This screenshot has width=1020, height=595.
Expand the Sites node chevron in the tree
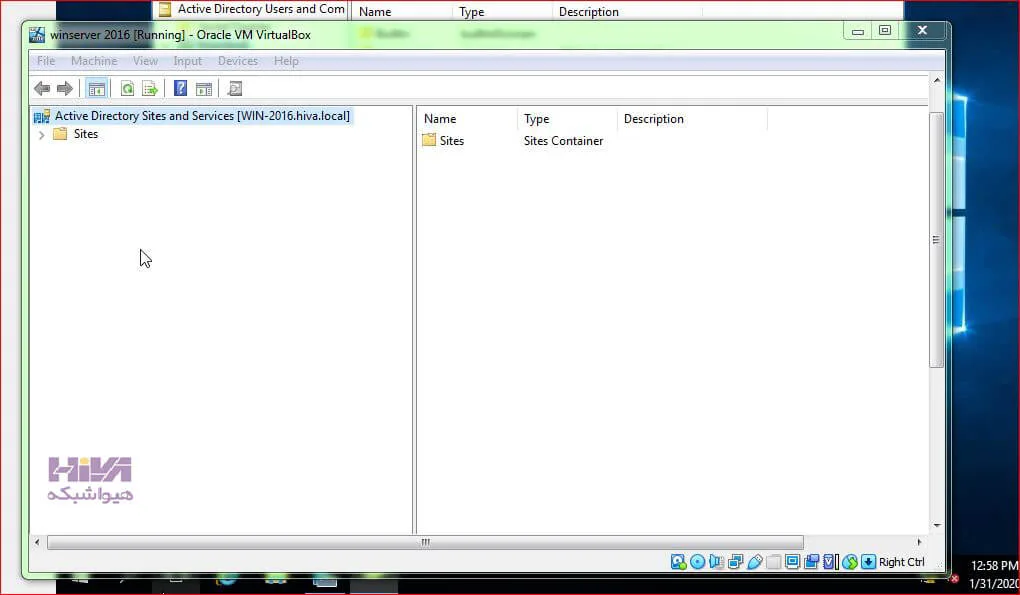(x=42, y=135)
